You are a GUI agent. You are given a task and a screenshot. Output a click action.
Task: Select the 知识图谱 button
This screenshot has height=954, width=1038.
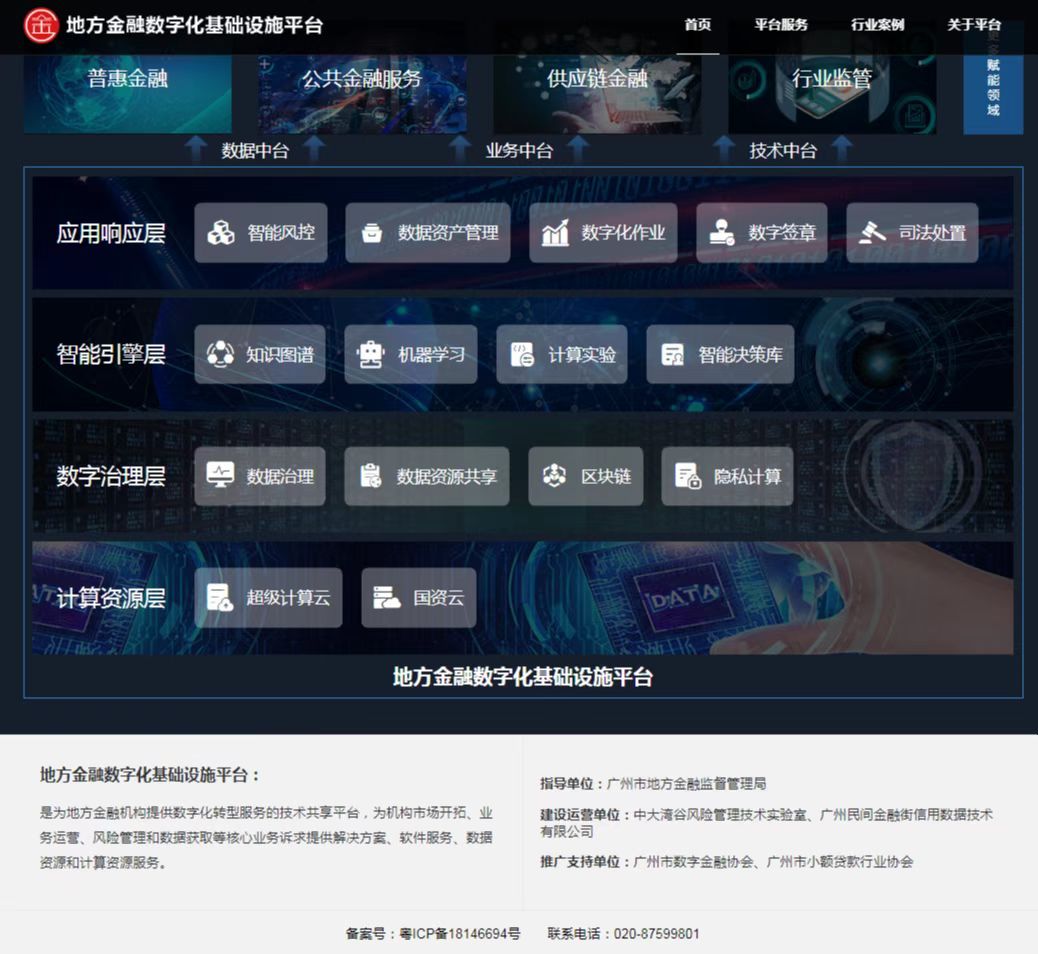point(260,354)
